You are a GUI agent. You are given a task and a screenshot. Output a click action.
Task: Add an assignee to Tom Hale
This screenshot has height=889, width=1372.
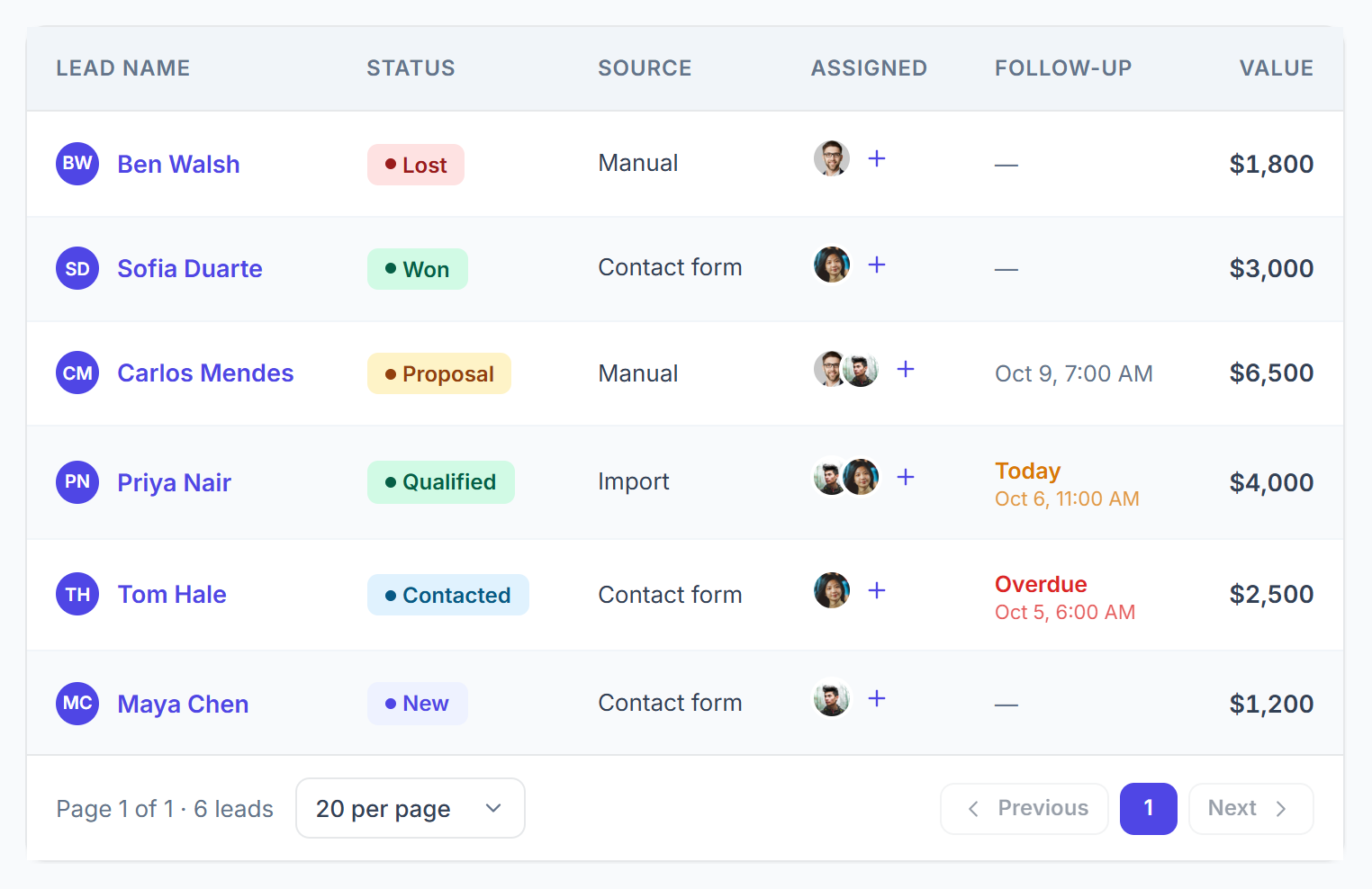877,590
